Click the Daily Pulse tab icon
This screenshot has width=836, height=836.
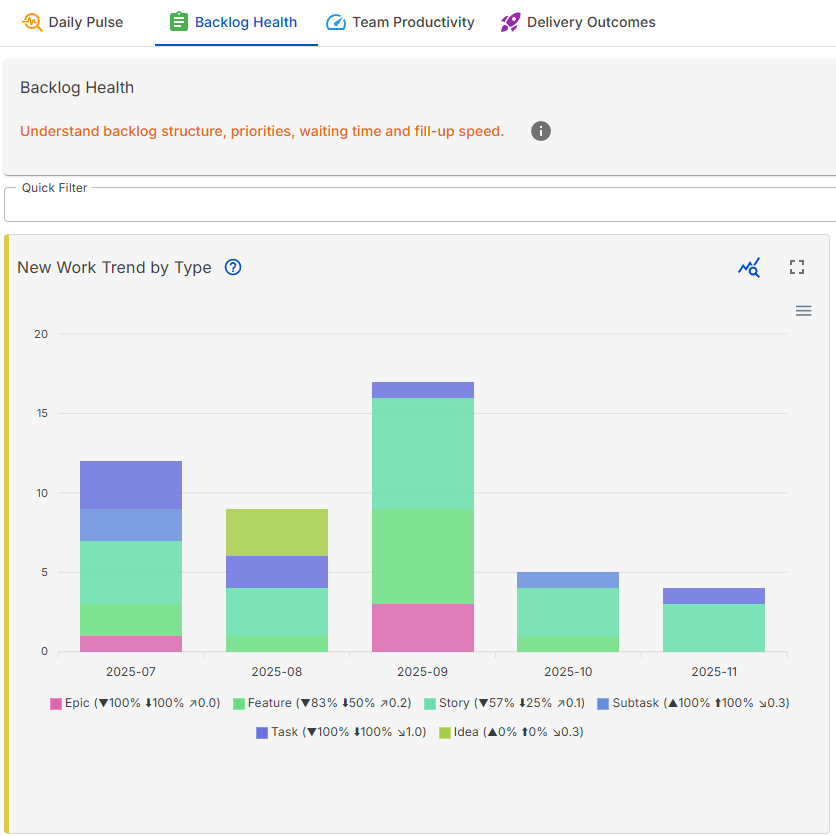click(x=32, y=22)
